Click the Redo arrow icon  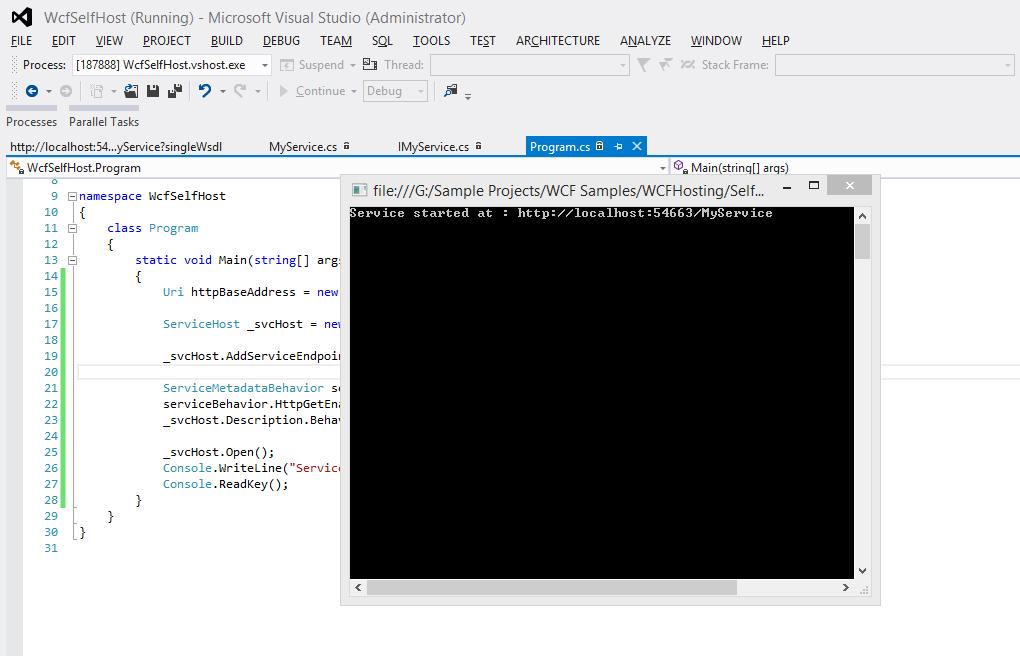[240, 90]
